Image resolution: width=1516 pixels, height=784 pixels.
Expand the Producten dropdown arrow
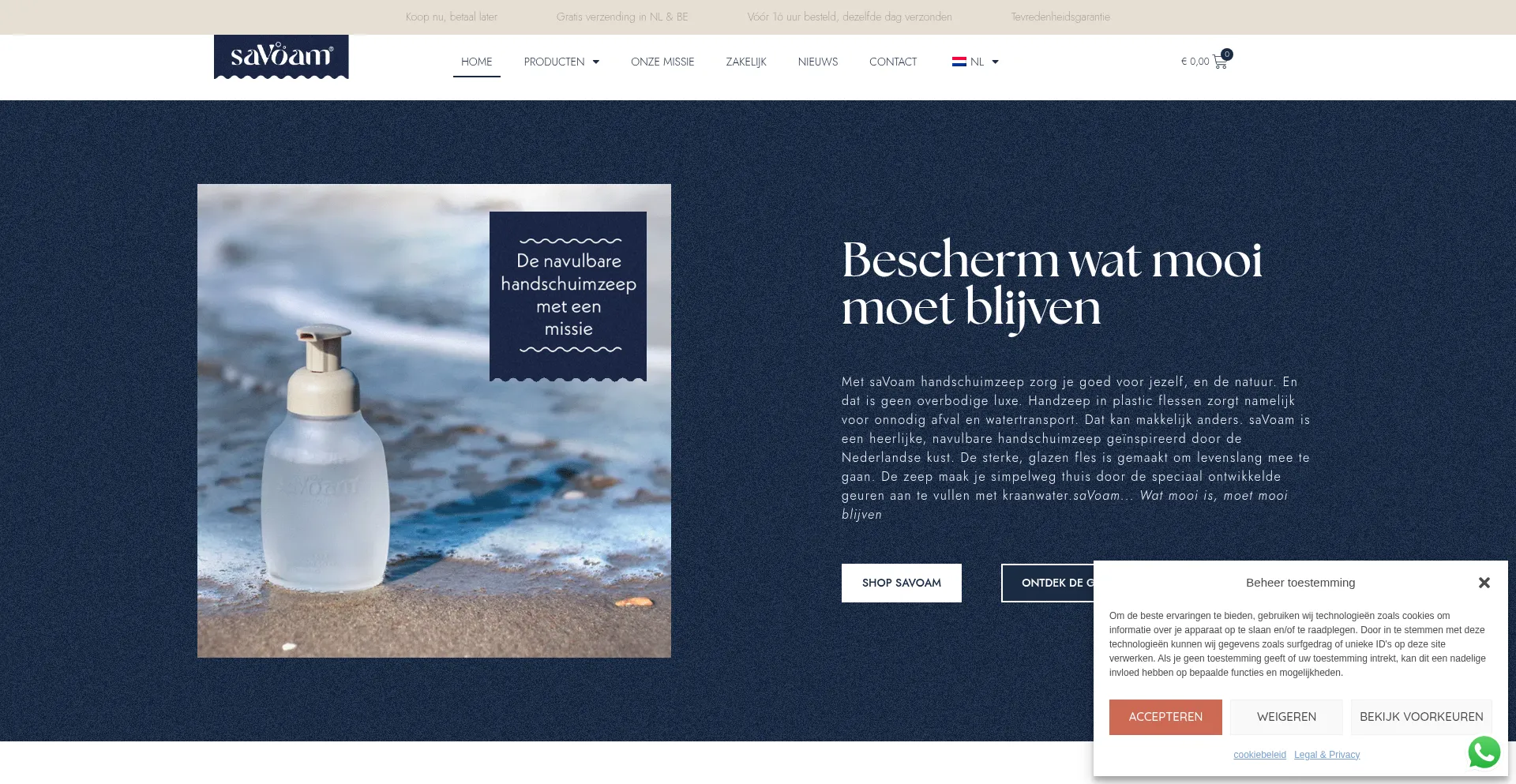pos(596,62)
